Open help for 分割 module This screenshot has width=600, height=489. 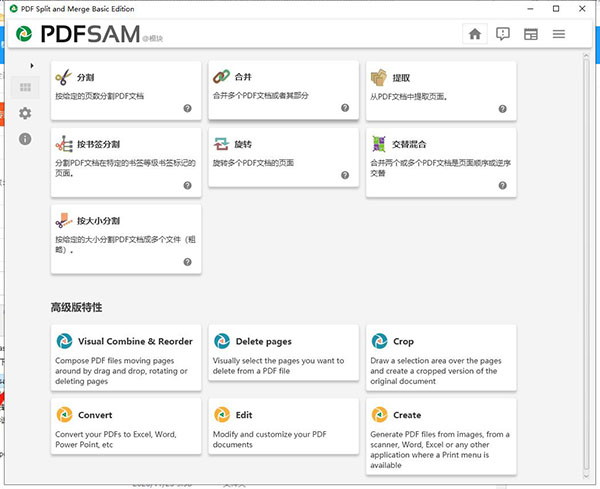tap(188, 108)
